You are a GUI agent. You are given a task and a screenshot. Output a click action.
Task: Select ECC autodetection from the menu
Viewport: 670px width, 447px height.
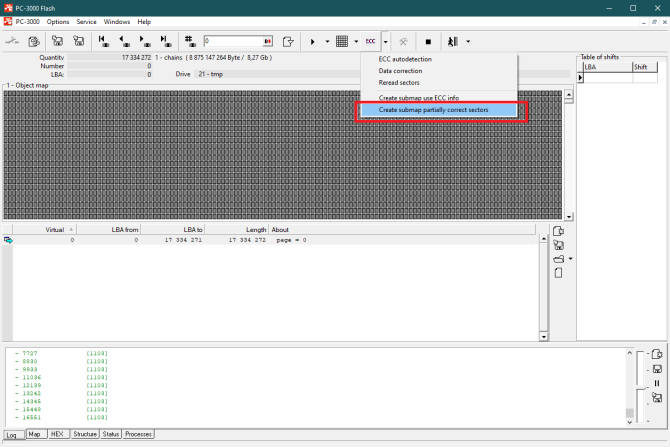(x=439, y=59)
